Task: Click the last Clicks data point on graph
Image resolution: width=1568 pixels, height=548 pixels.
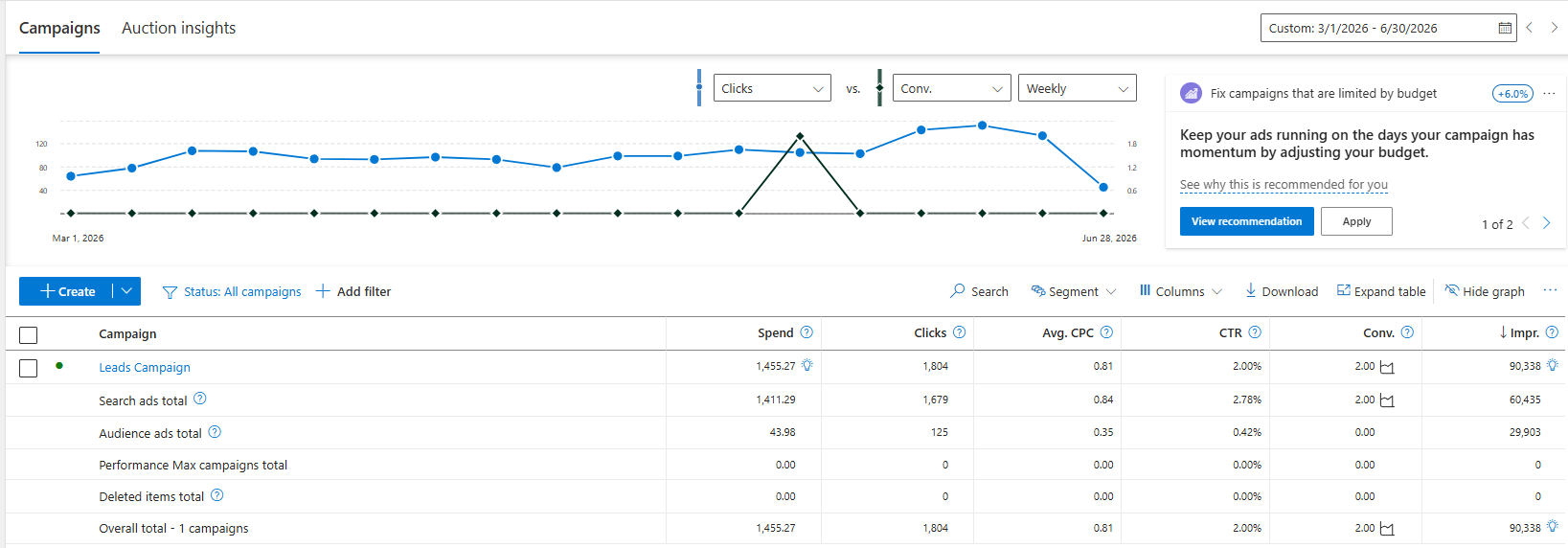Action: point(1103,187)
